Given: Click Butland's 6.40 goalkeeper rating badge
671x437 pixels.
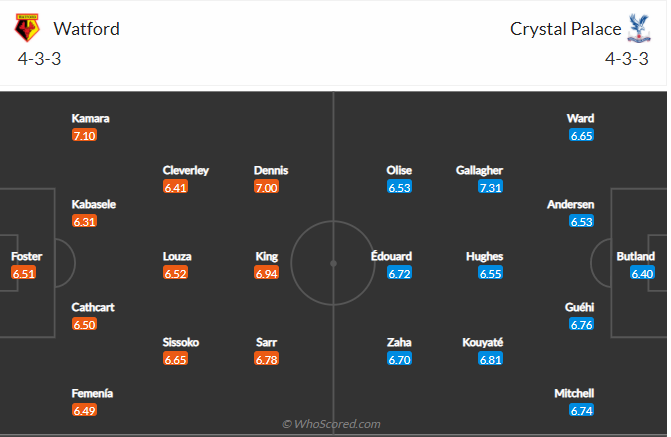Looking at the screenshot, I should click(x=642, y=273).
